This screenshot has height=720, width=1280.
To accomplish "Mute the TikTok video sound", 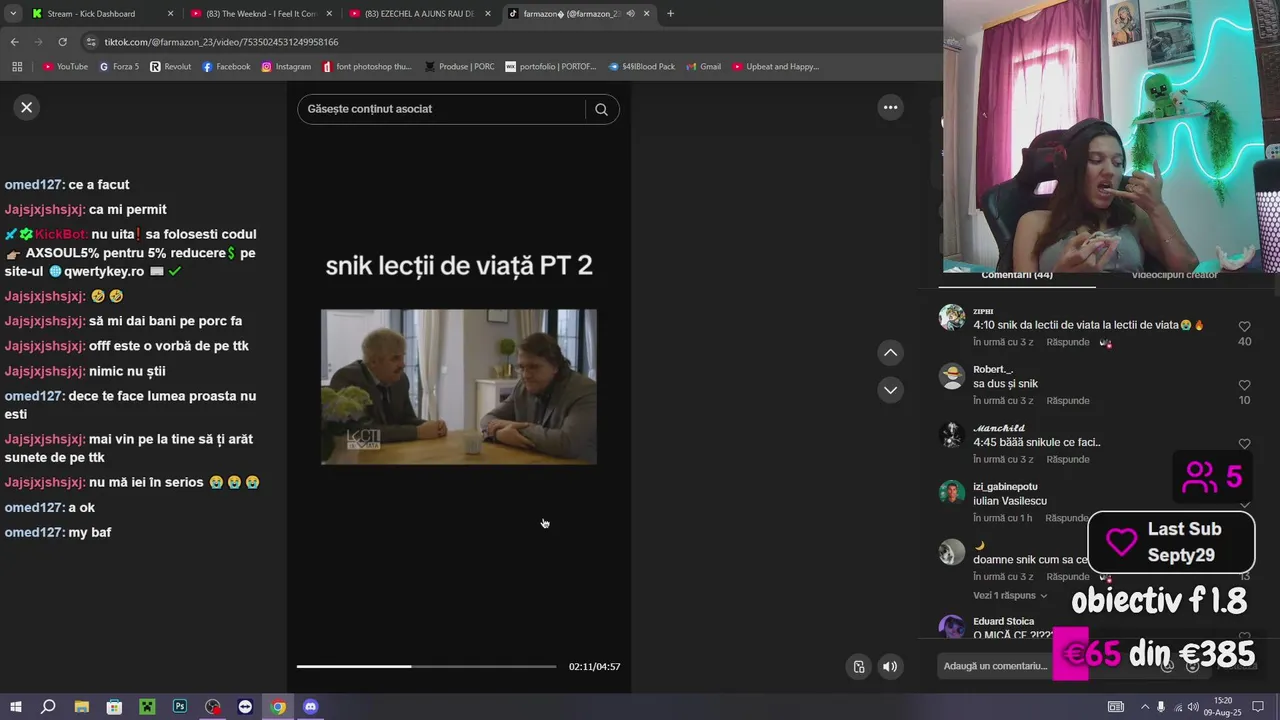I will (890, 667).
